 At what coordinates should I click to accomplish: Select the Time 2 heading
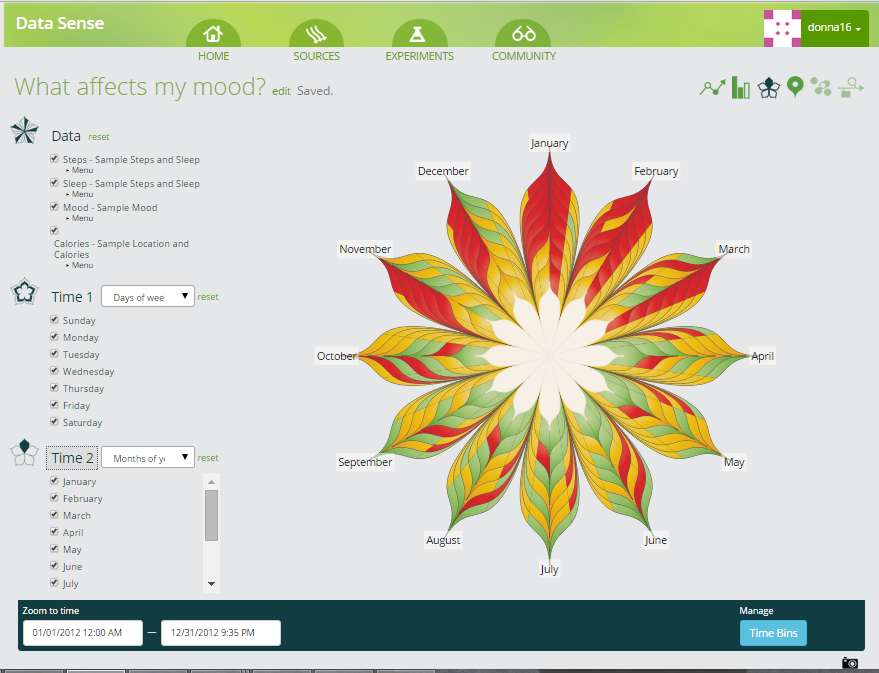pyautogui.click(x=72, y=458)
